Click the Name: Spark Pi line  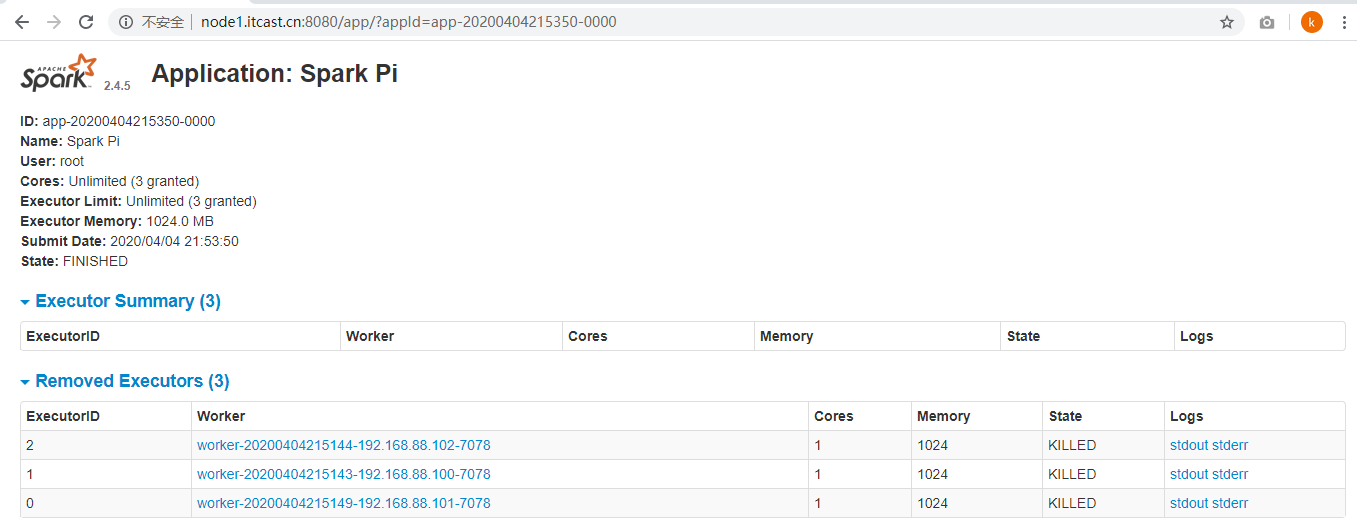coord(70,141)
